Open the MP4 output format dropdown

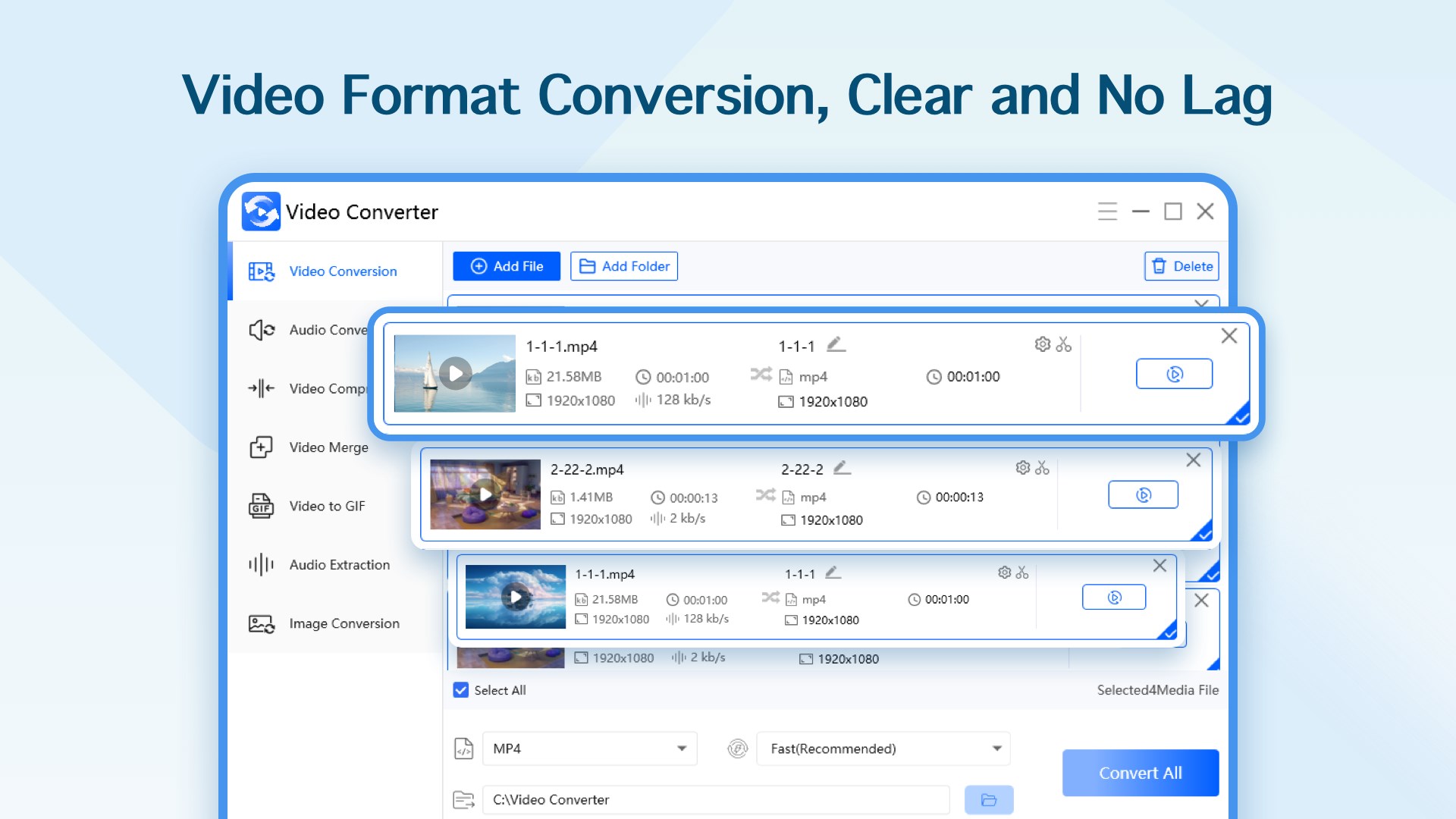(589, 748)
